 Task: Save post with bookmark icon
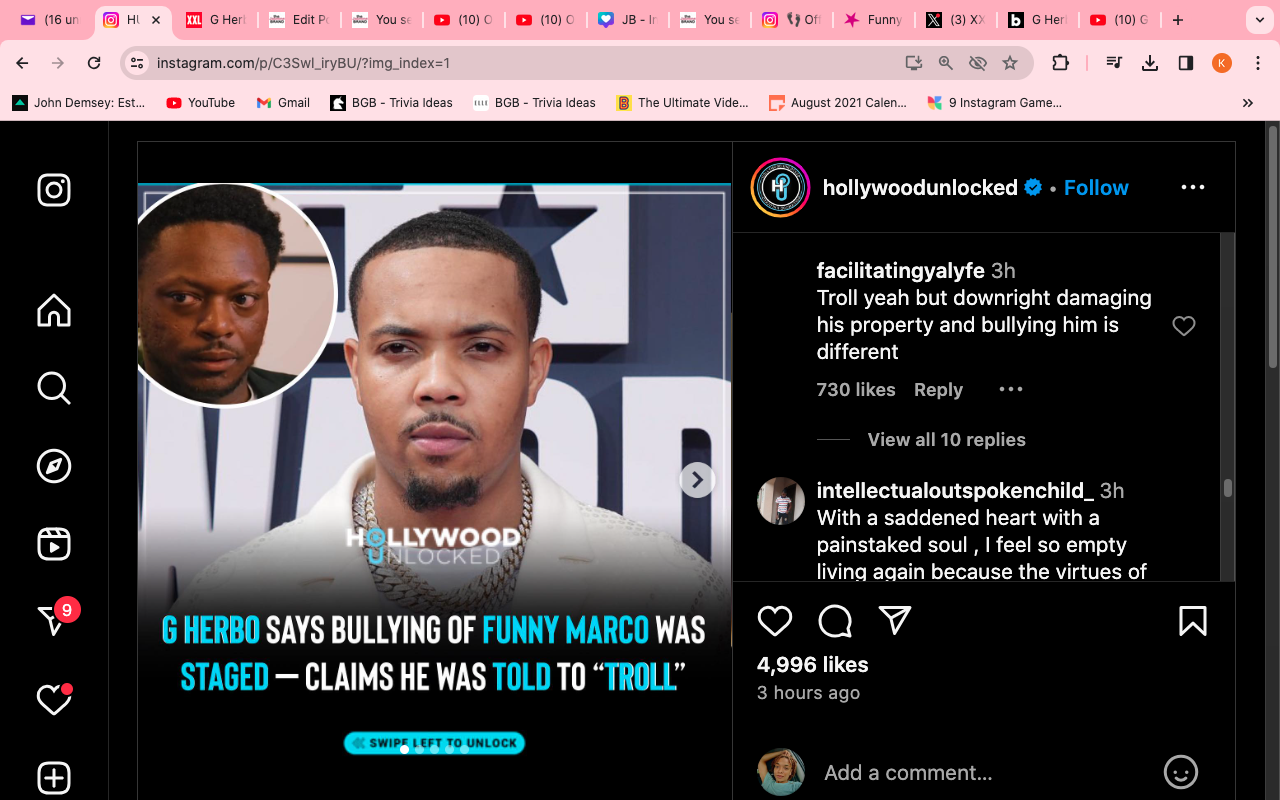1192,621
